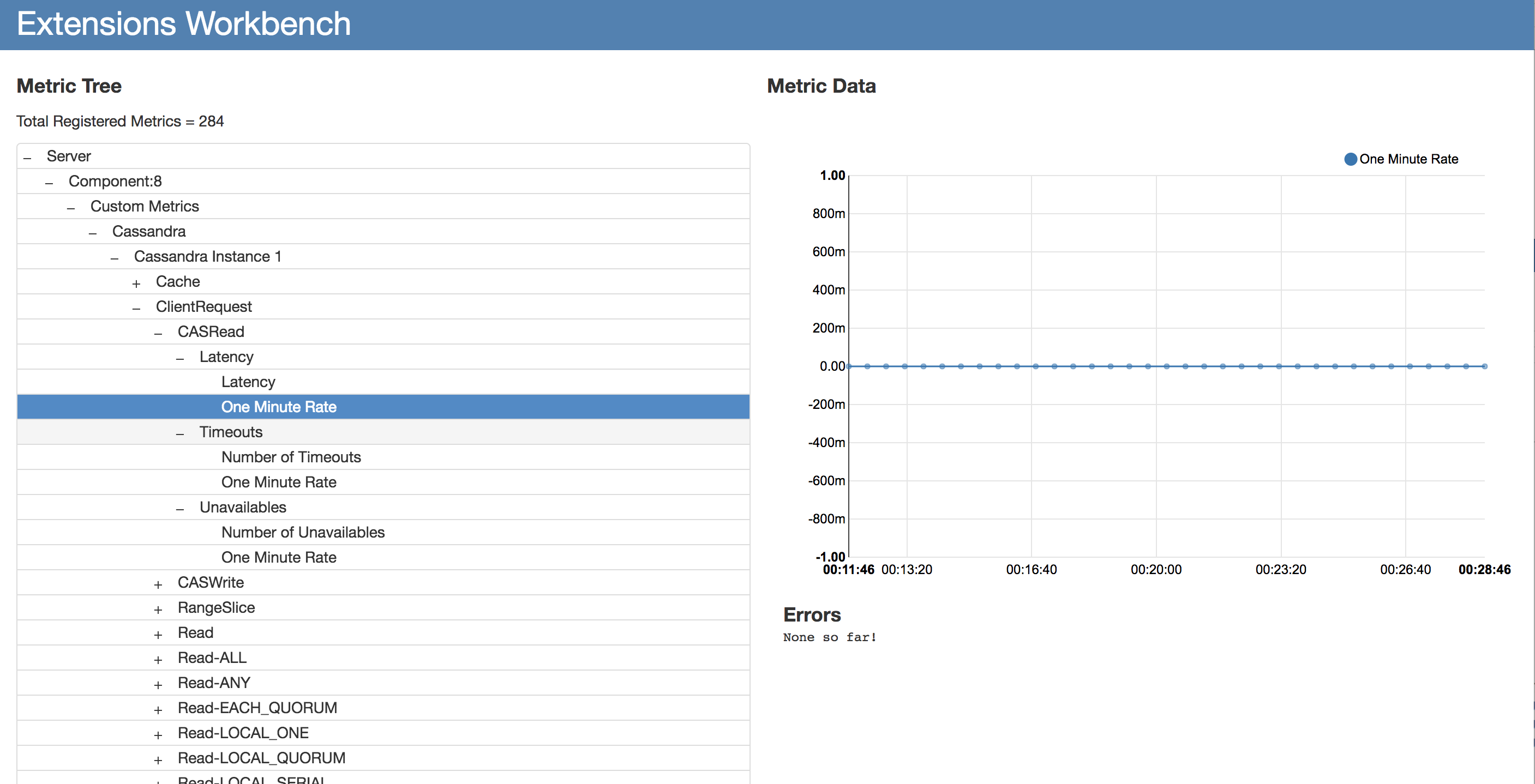Toggle One Minute Rate legend dot
This screenshot has width=1535, height=784.
pos(1350,159)
